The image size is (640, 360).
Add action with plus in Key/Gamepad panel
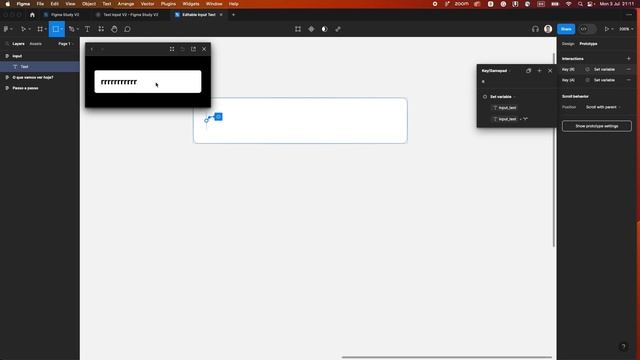539,71
